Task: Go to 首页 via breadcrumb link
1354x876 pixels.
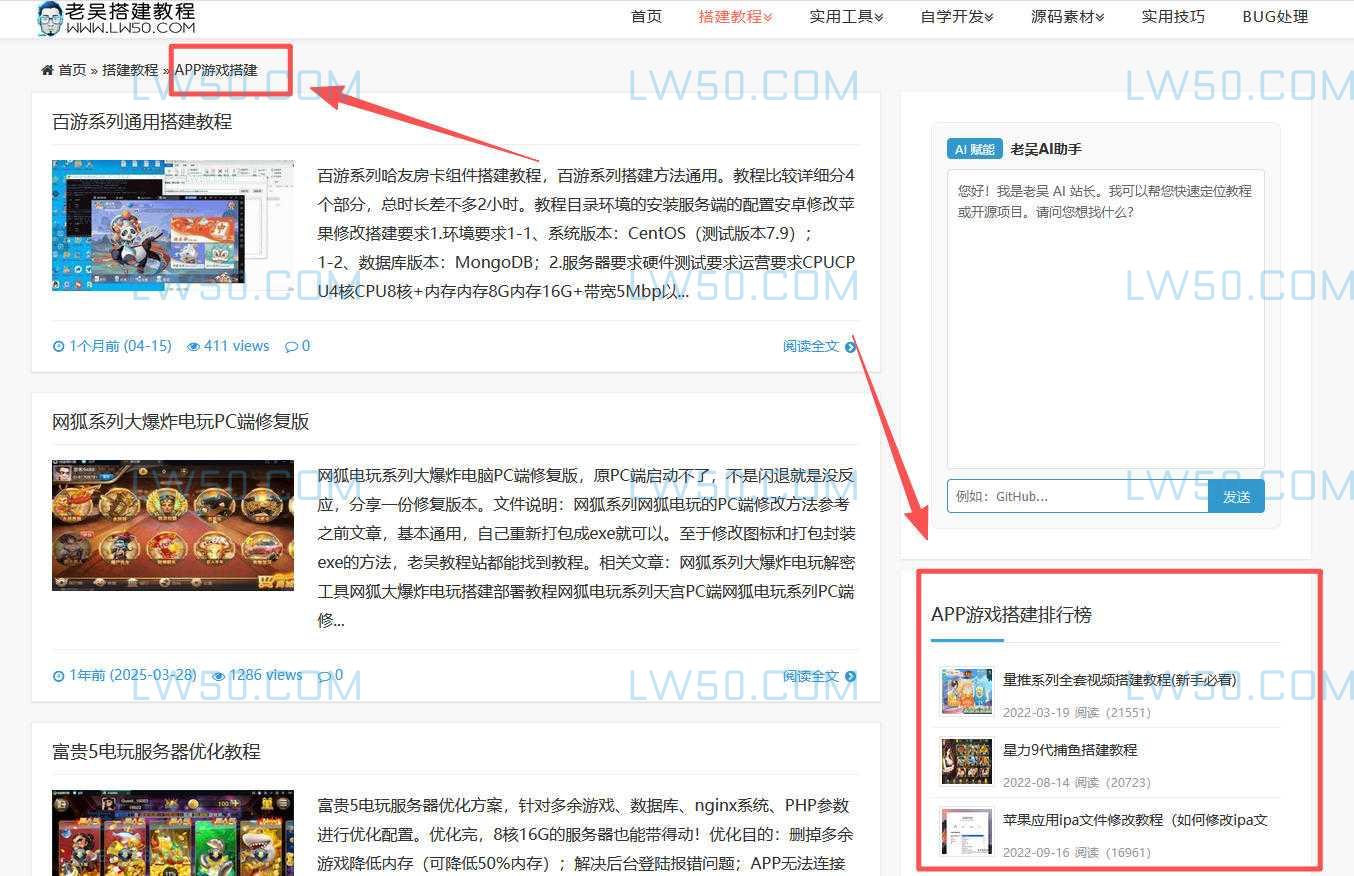Action: pyautogui.click(x=72, y=70)
